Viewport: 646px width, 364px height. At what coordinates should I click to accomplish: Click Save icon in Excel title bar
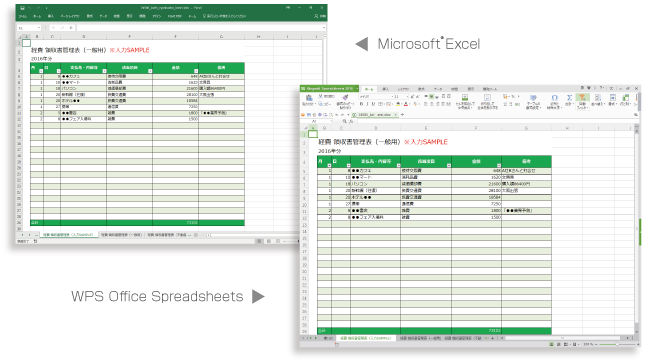coord(22,8)
